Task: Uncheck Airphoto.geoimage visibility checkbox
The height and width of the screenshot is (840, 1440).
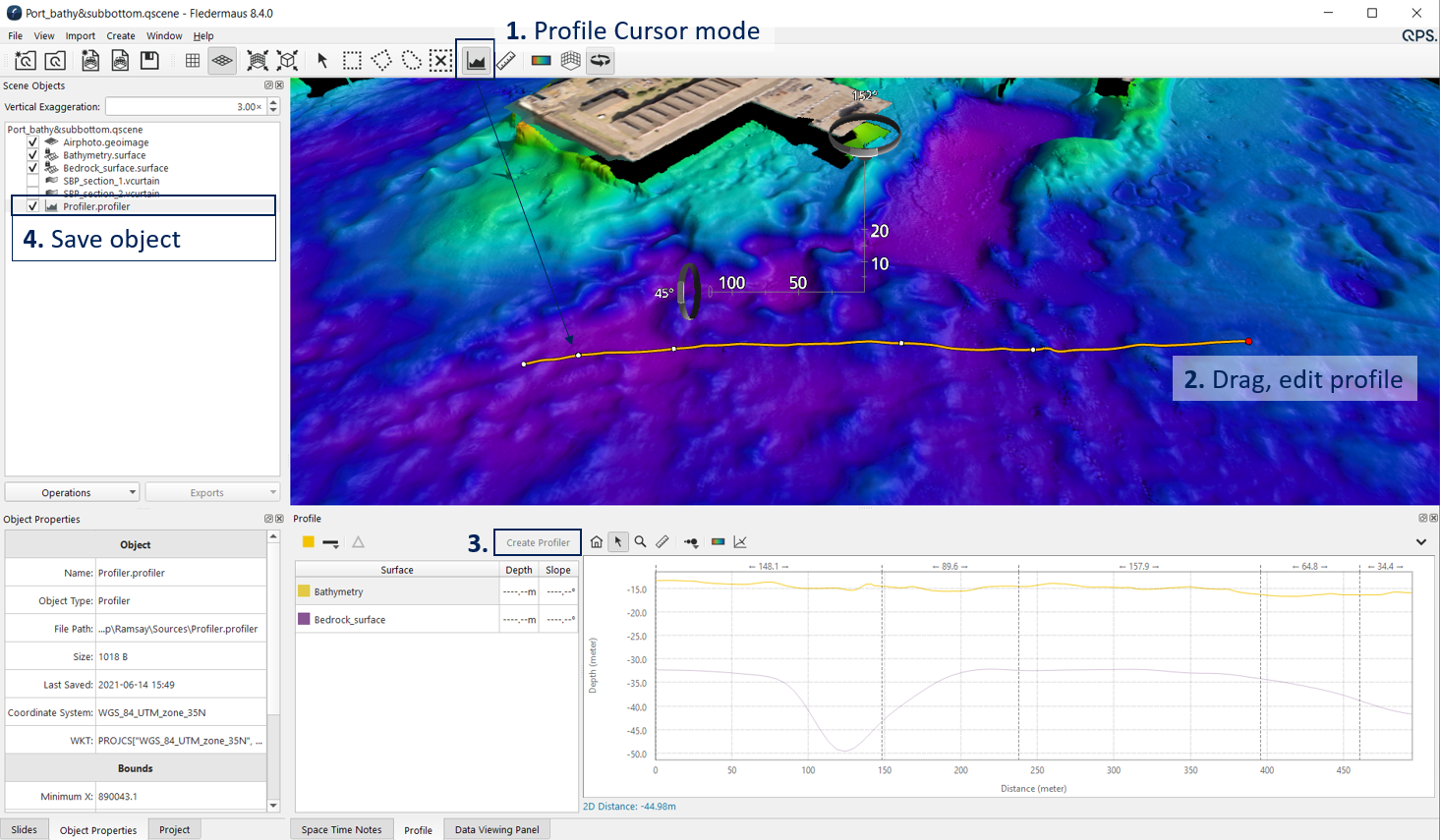Action: 32,142
